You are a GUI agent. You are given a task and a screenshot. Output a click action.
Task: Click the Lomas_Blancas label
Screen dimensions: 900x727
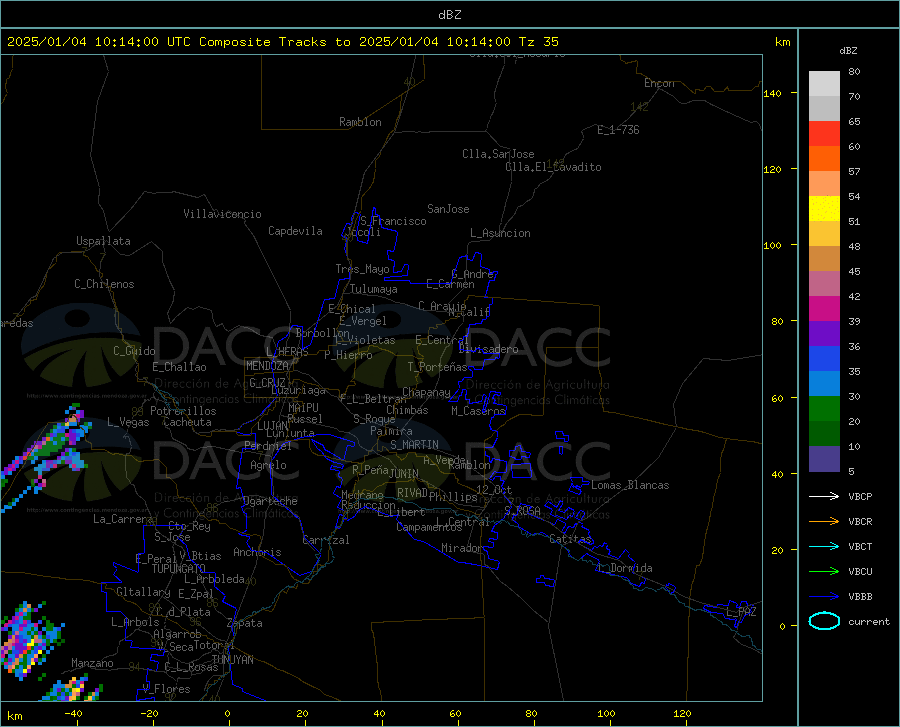pyautogui.click(x=630, y=485)
